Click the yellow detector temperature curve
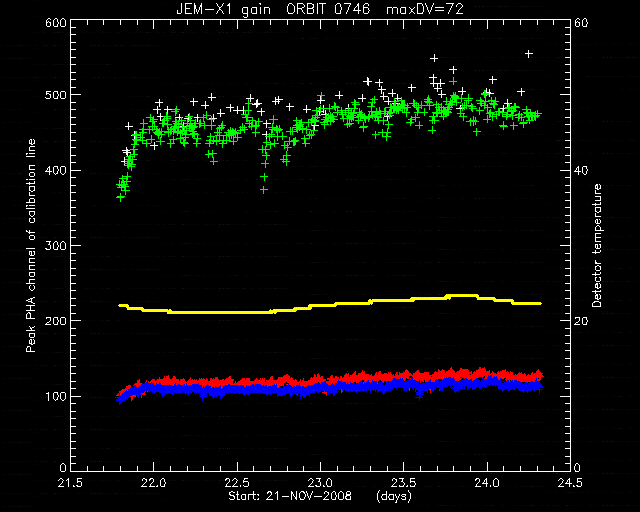The image size is (640, 512). coord(329,305)
